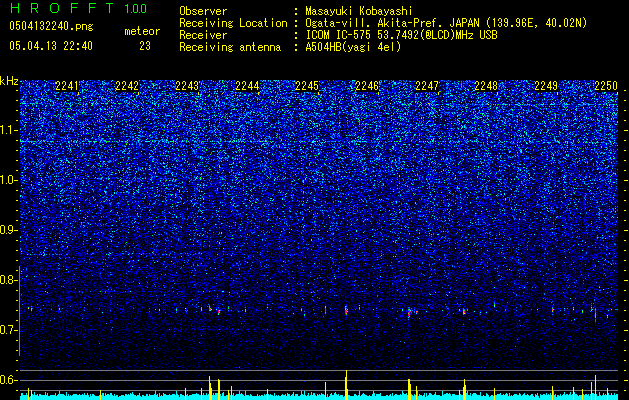
Task: Select the 1.0 kHz axis label
Action: coord(8,180)
